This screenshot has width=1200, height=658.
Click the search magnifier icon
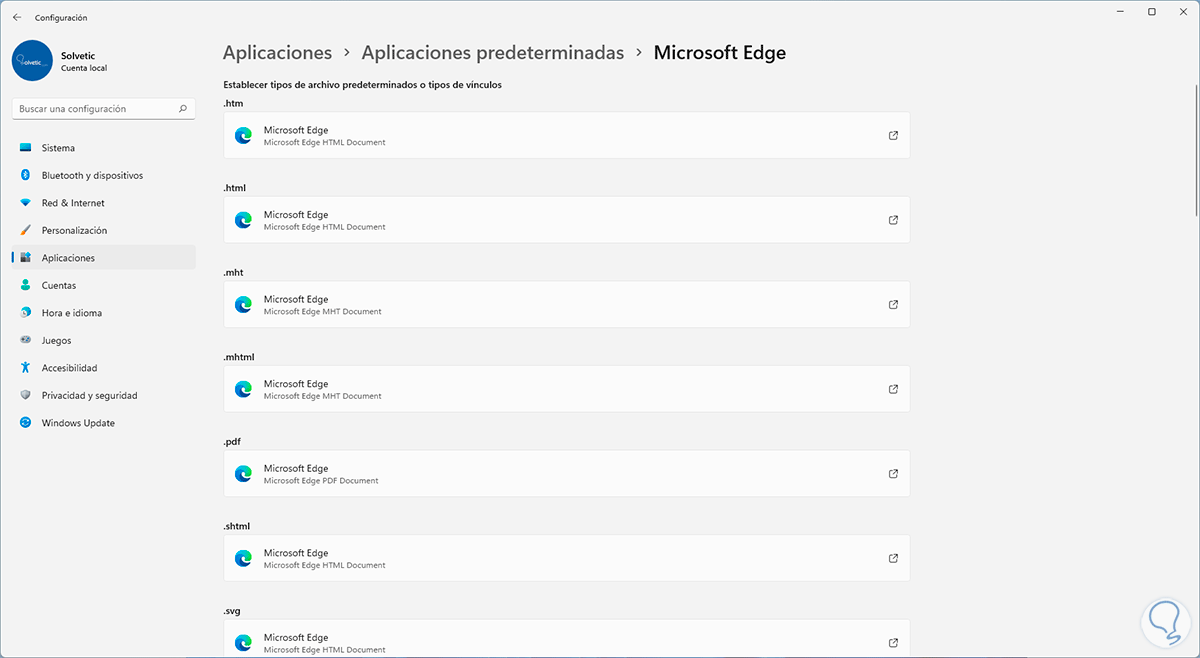click(x=183, y=108)
